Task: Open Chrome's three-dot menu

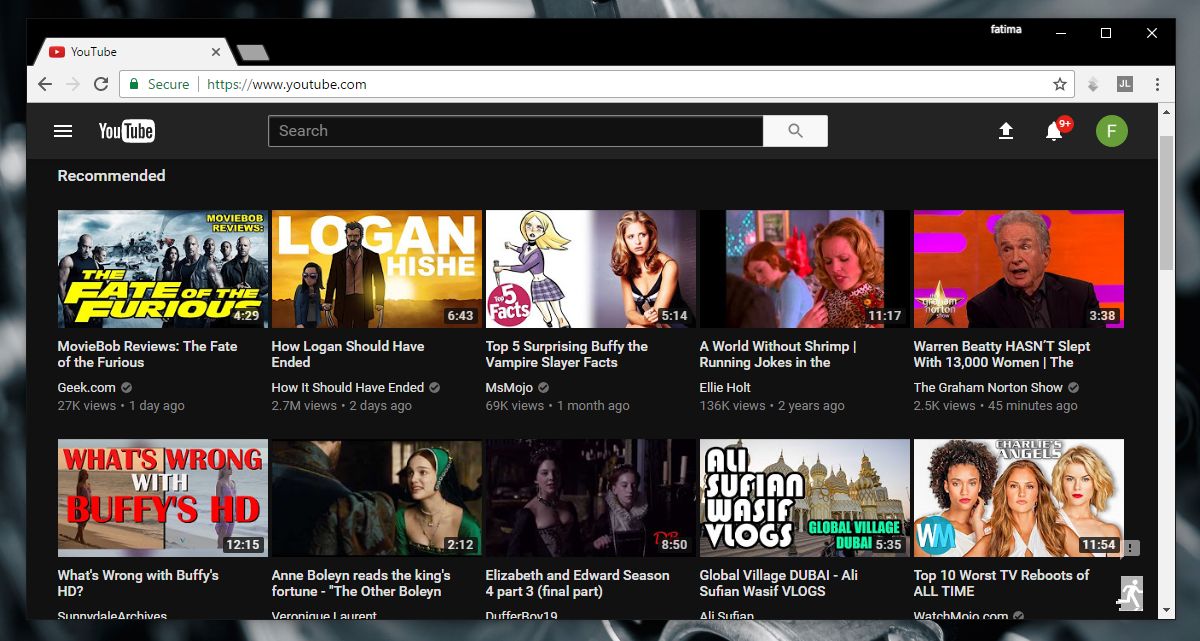Action: pyautogui.click(x=1157, y=85)
